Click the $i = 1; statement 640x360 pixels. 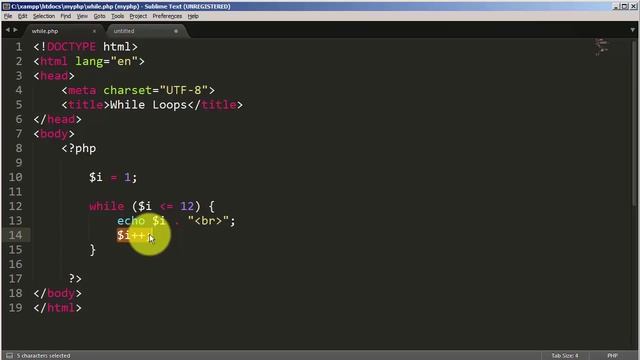(x=113, y=178)
